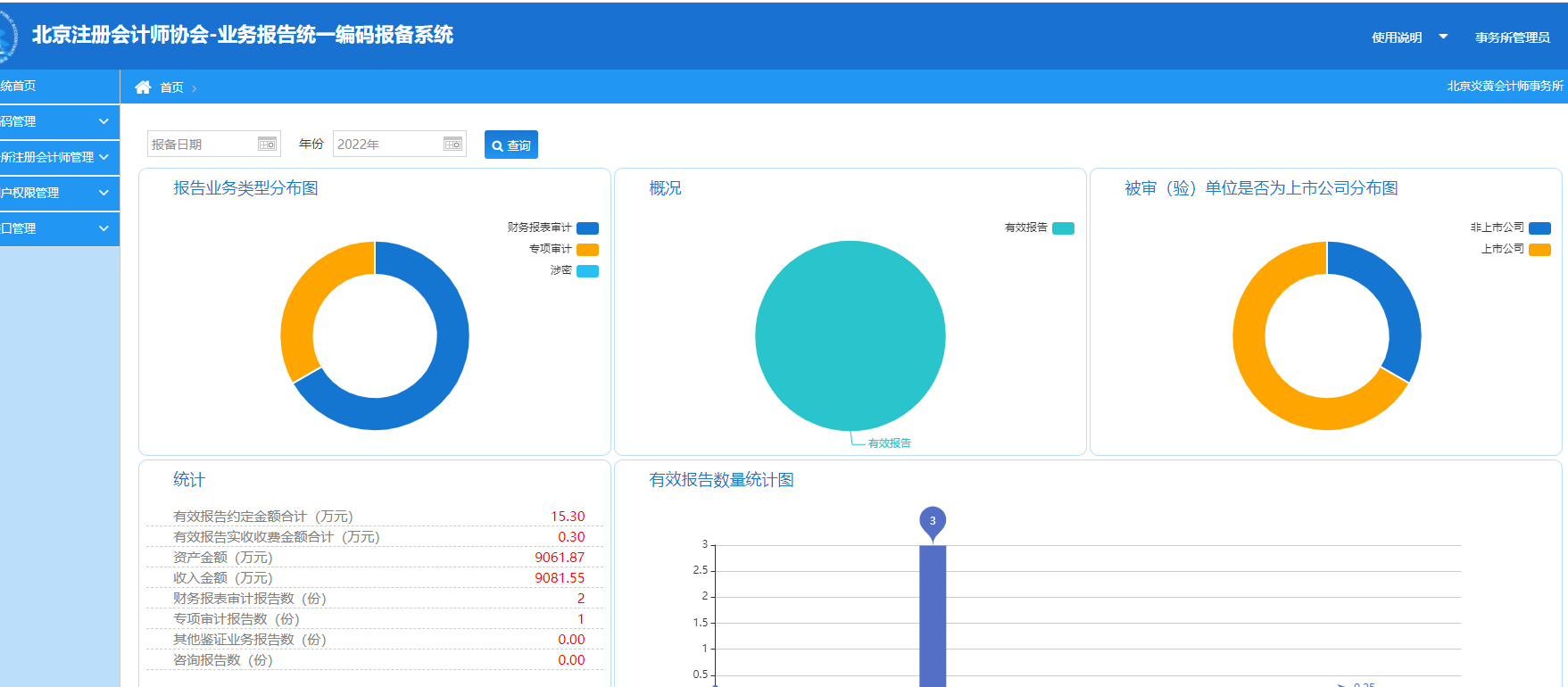The width and height of the screenshot is (1568, 687).
Task: Click the 查询 search button
Action: click(511, 145)
